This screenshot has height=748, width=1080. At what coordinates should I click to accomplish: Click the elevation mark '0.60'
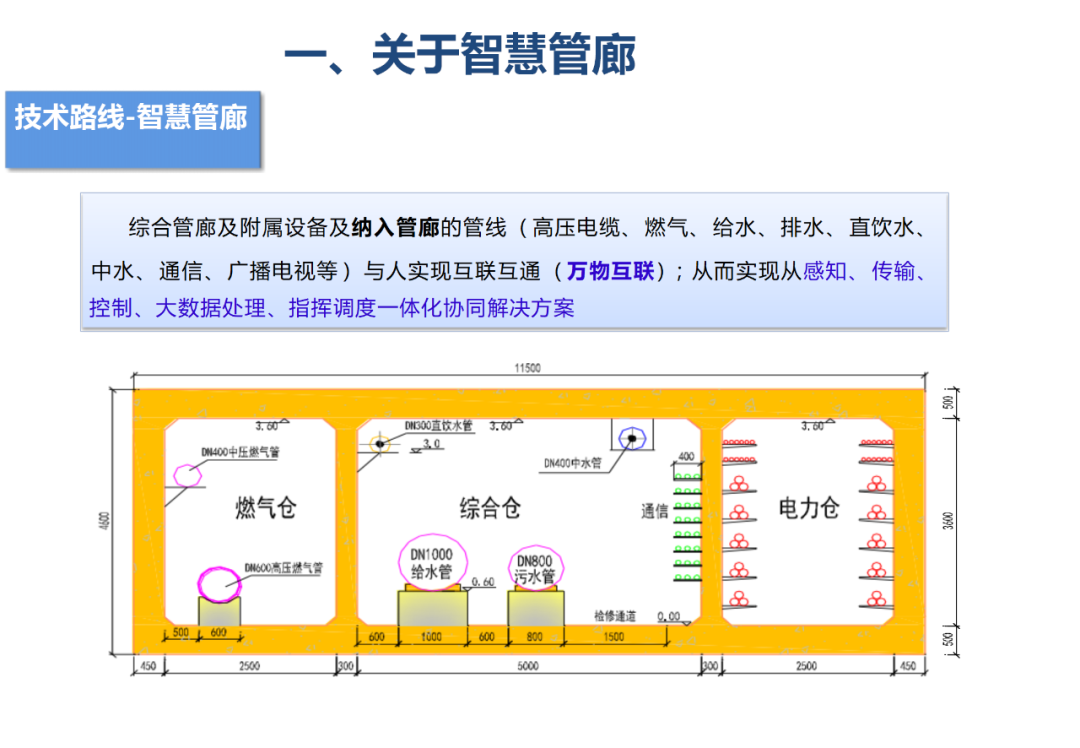pyautogui.click(x=484, y=582)
